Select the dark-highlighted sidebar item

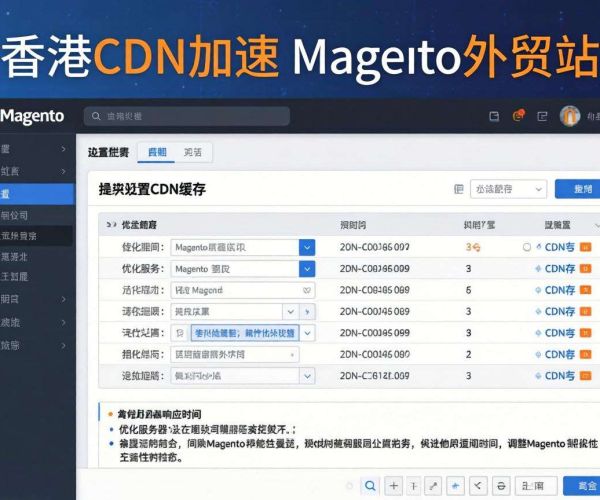pos(36,236)
